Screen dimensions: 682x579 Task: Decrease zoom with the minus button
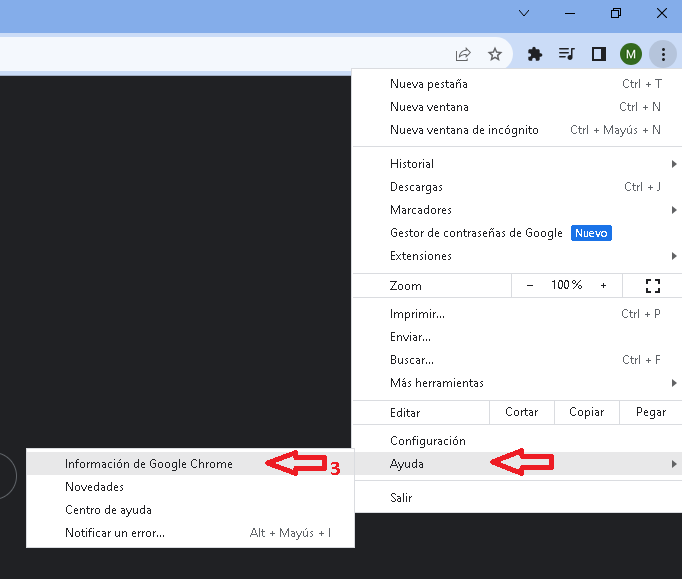[530, 286]
